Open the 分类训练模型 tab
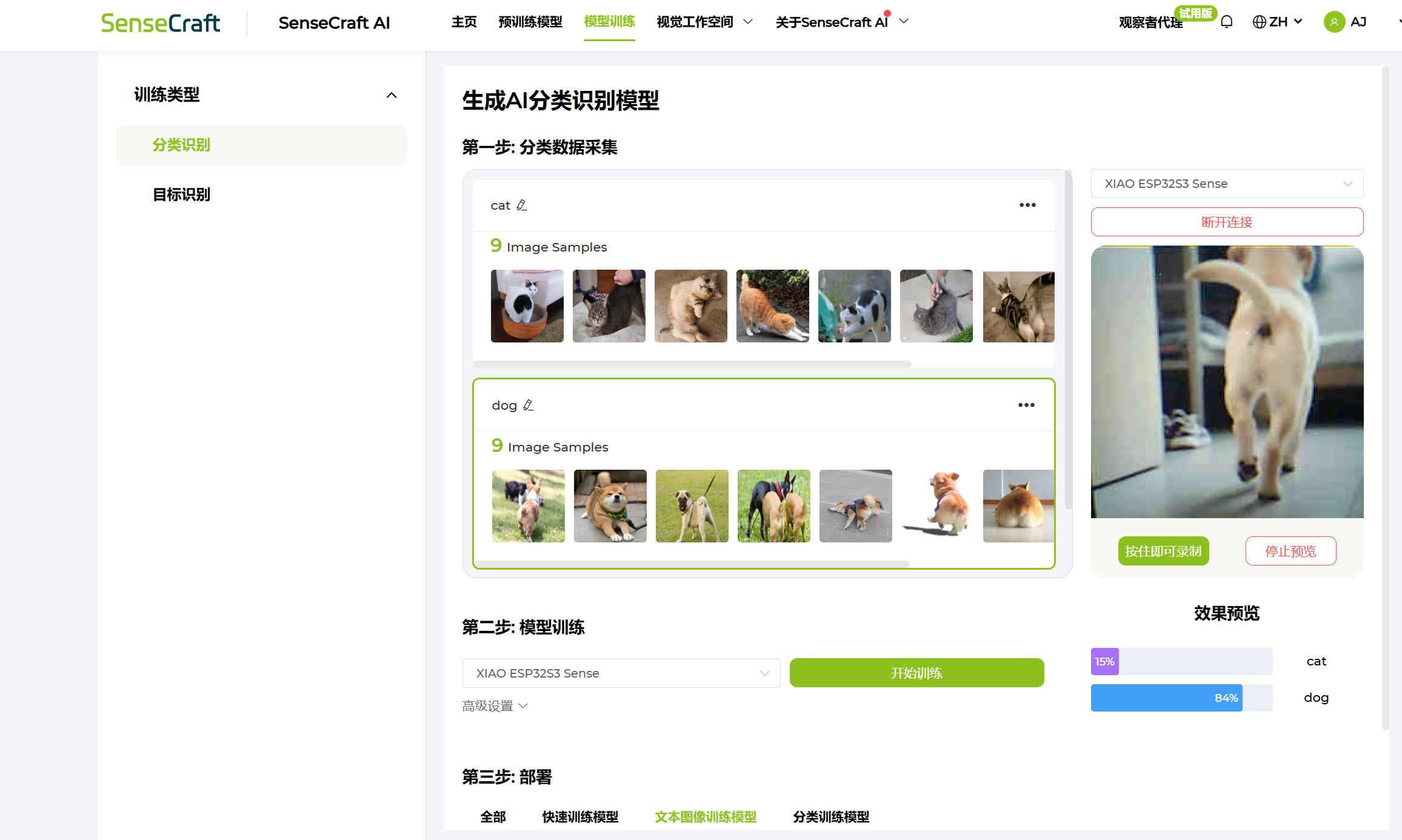 831,817
